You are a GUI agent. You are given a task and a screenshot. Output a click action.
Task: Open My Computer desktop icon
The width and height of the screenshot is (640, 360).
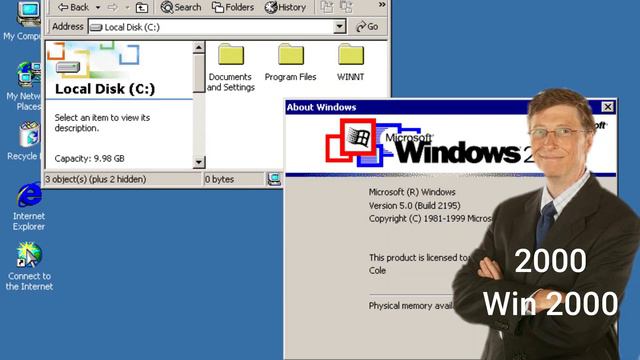pos(23,20)
